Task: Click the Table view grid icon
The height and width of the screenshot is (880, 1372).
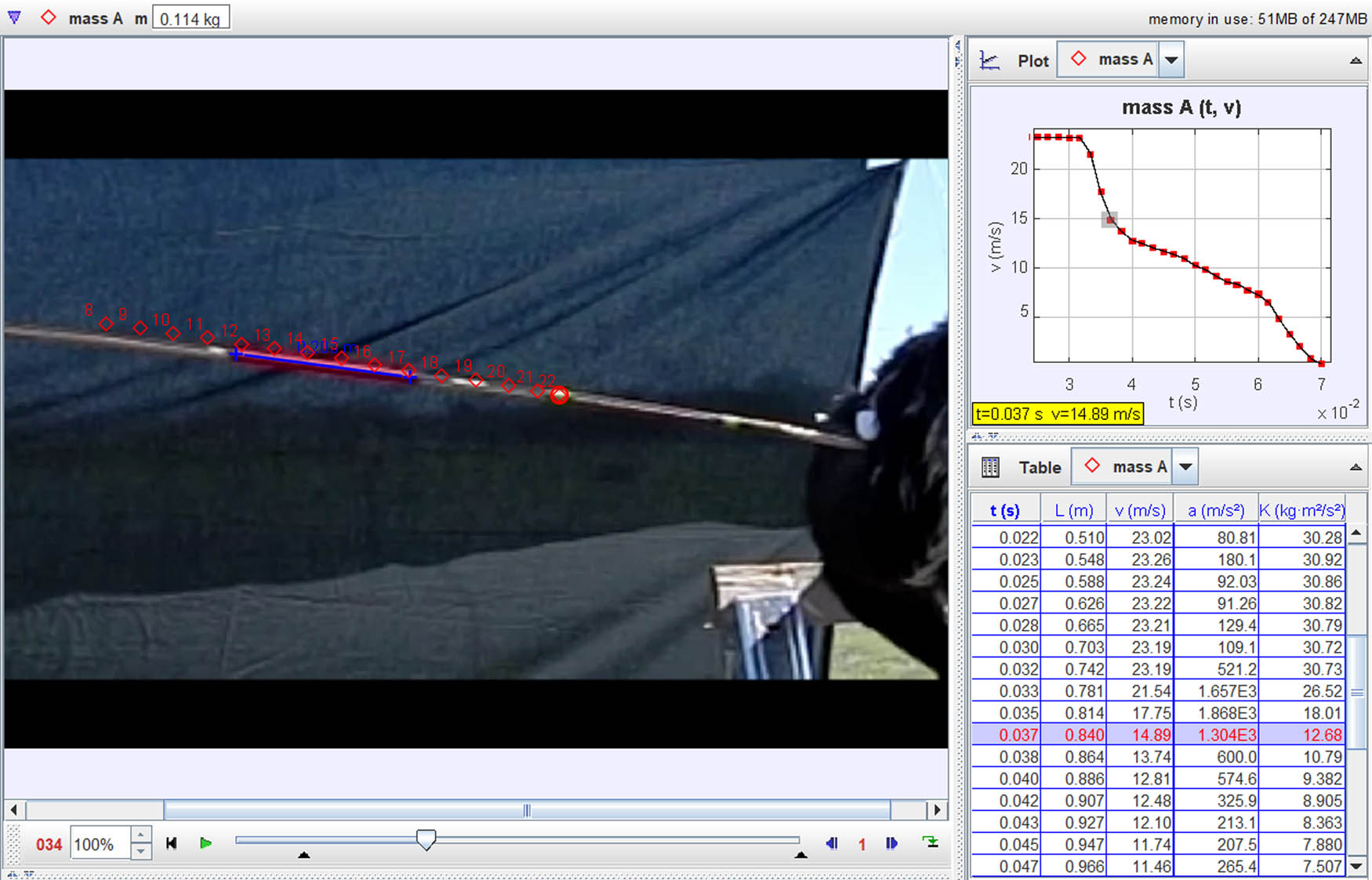Action: pos(990,467)
